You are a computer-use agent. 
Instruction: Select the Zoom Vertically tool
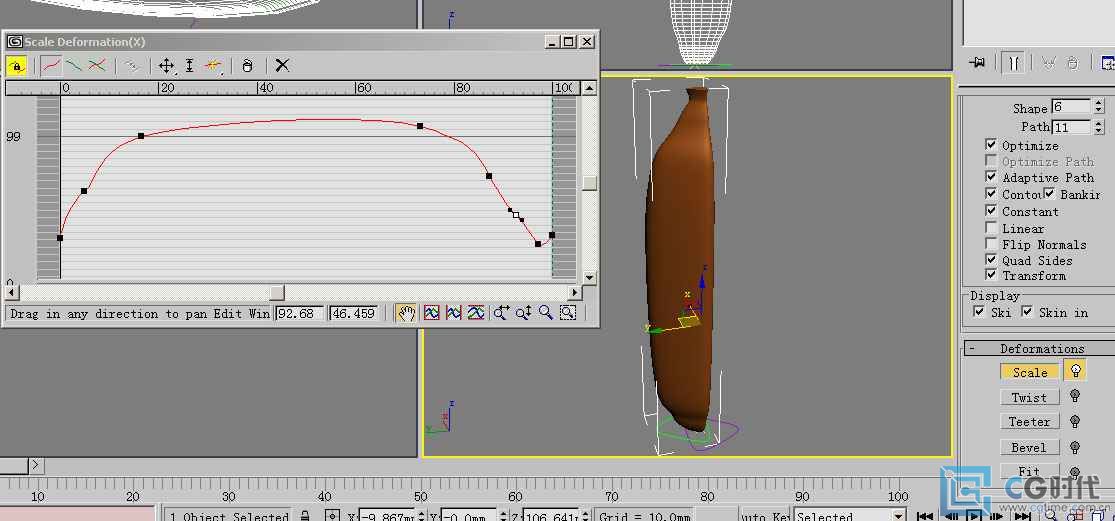[x=523, y=313]
